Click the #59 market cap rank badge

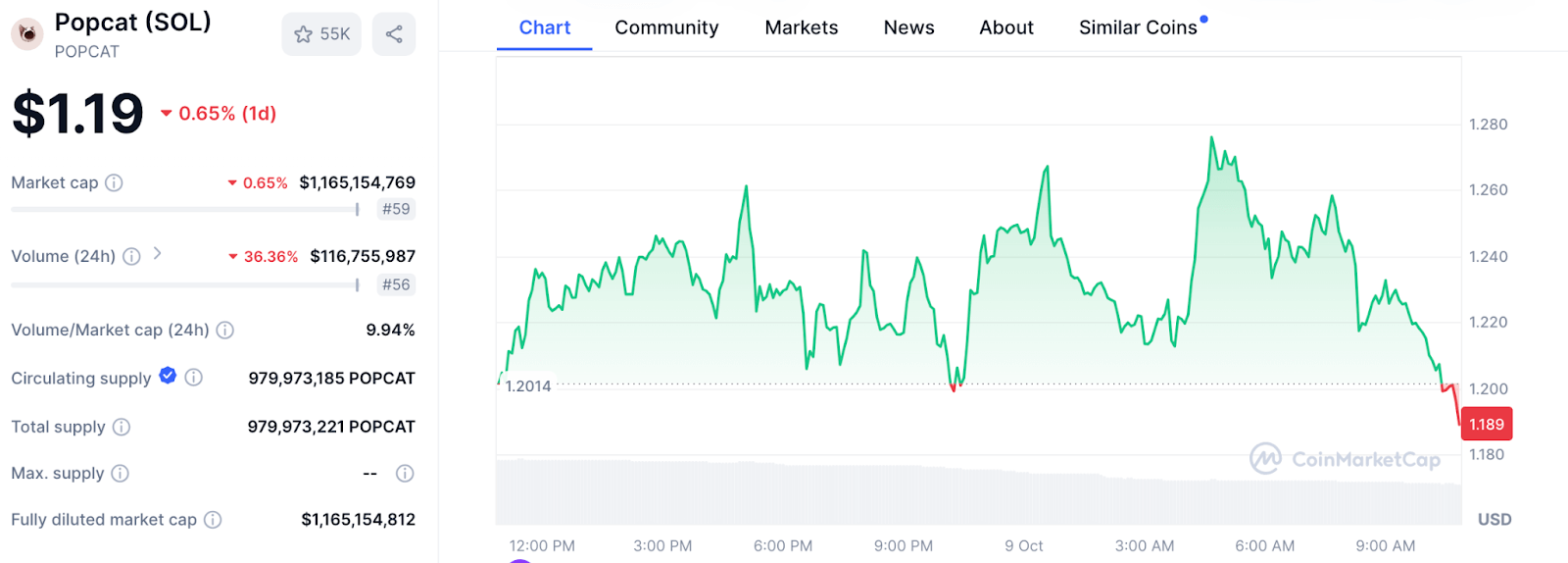(x=397, y=209)
